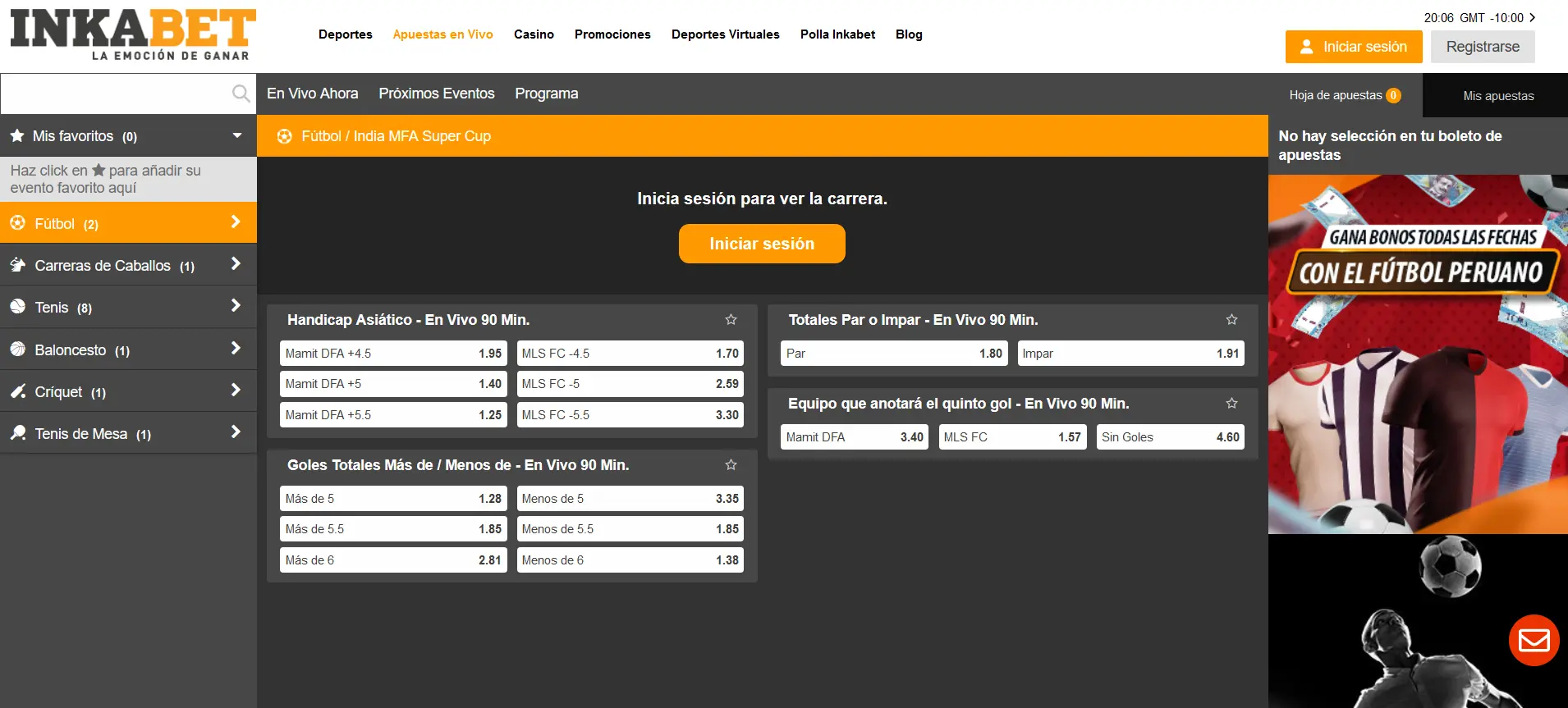This screenshot has width=1568, height=708.
Task: Switch to Próximos Eventos tab
Action: (x=436, y=94)
